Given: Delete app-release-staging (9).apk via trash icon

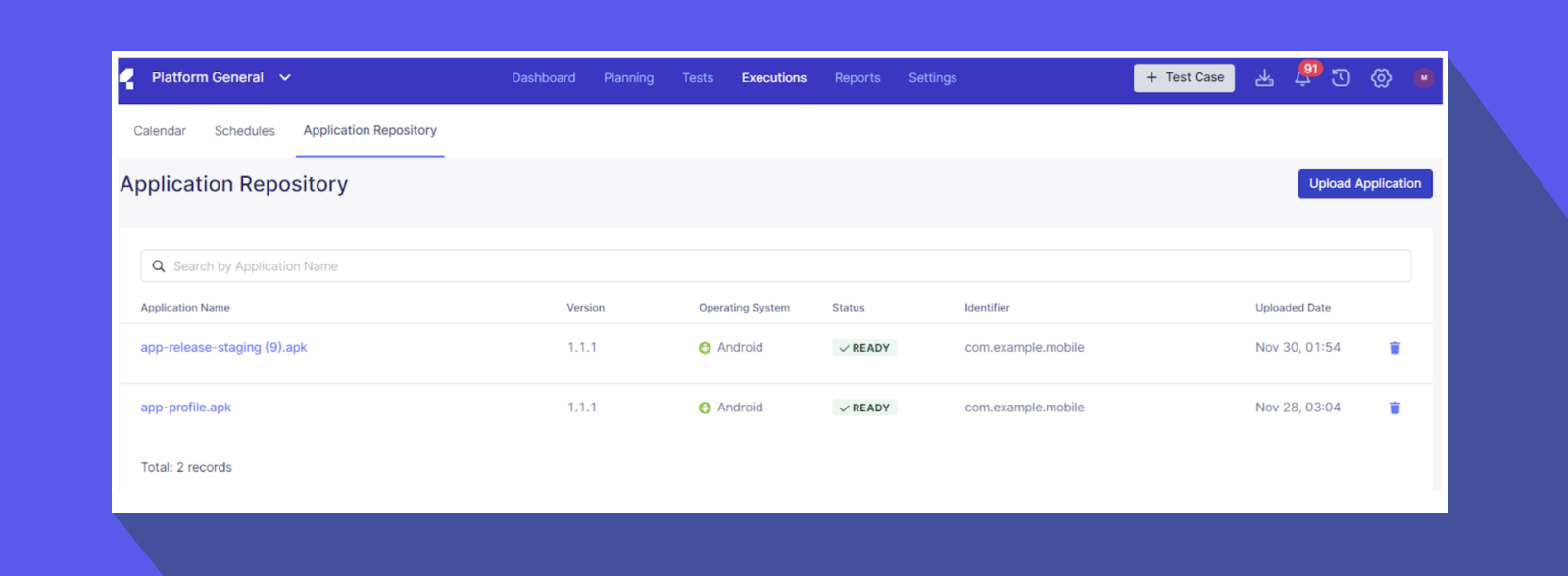Looking at the screenshot, I should coord(1395,348).
